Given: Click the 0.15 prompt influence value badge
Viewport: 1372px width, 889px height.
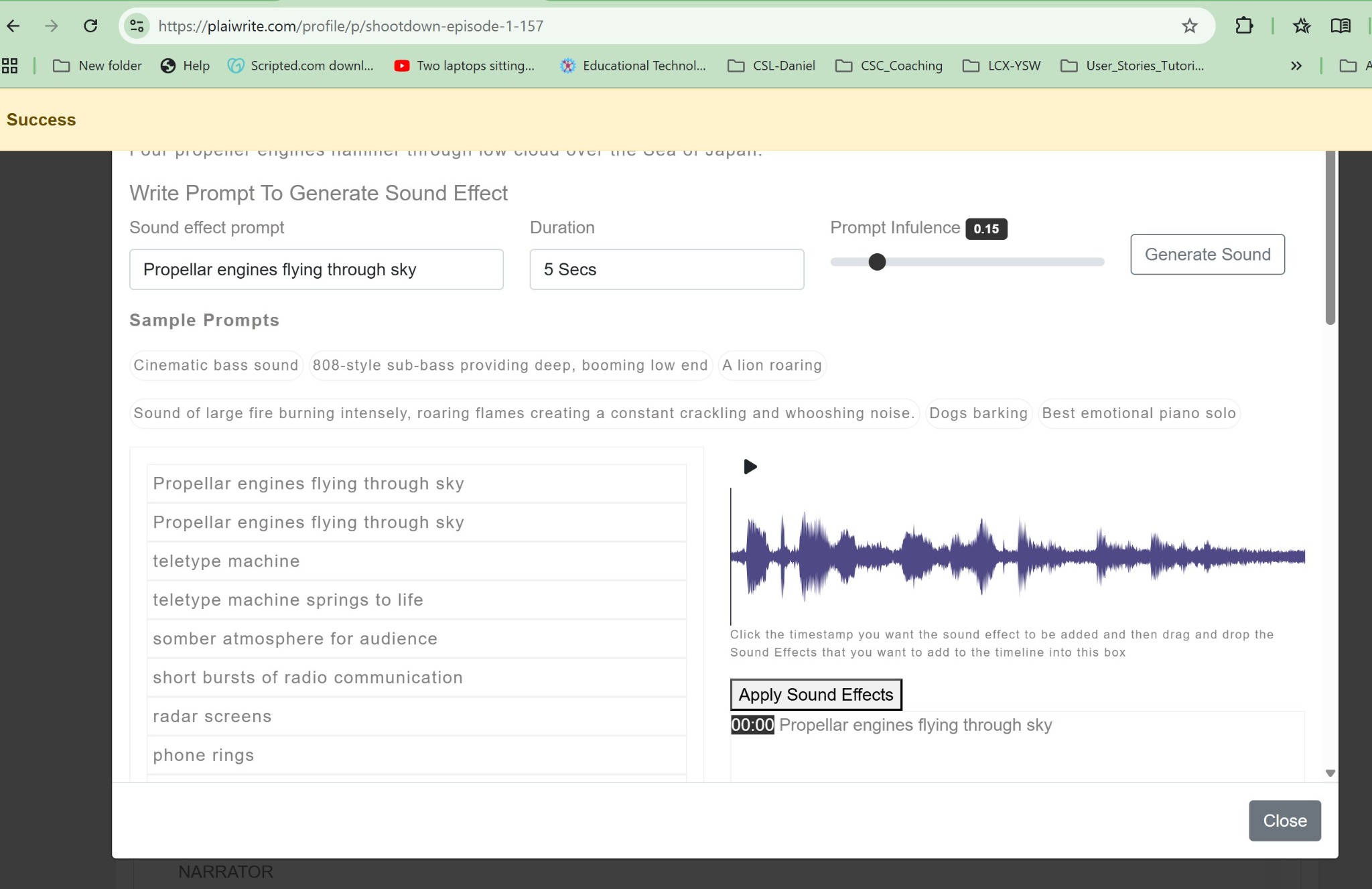Looking at the screenshot, I should point(986,229).
